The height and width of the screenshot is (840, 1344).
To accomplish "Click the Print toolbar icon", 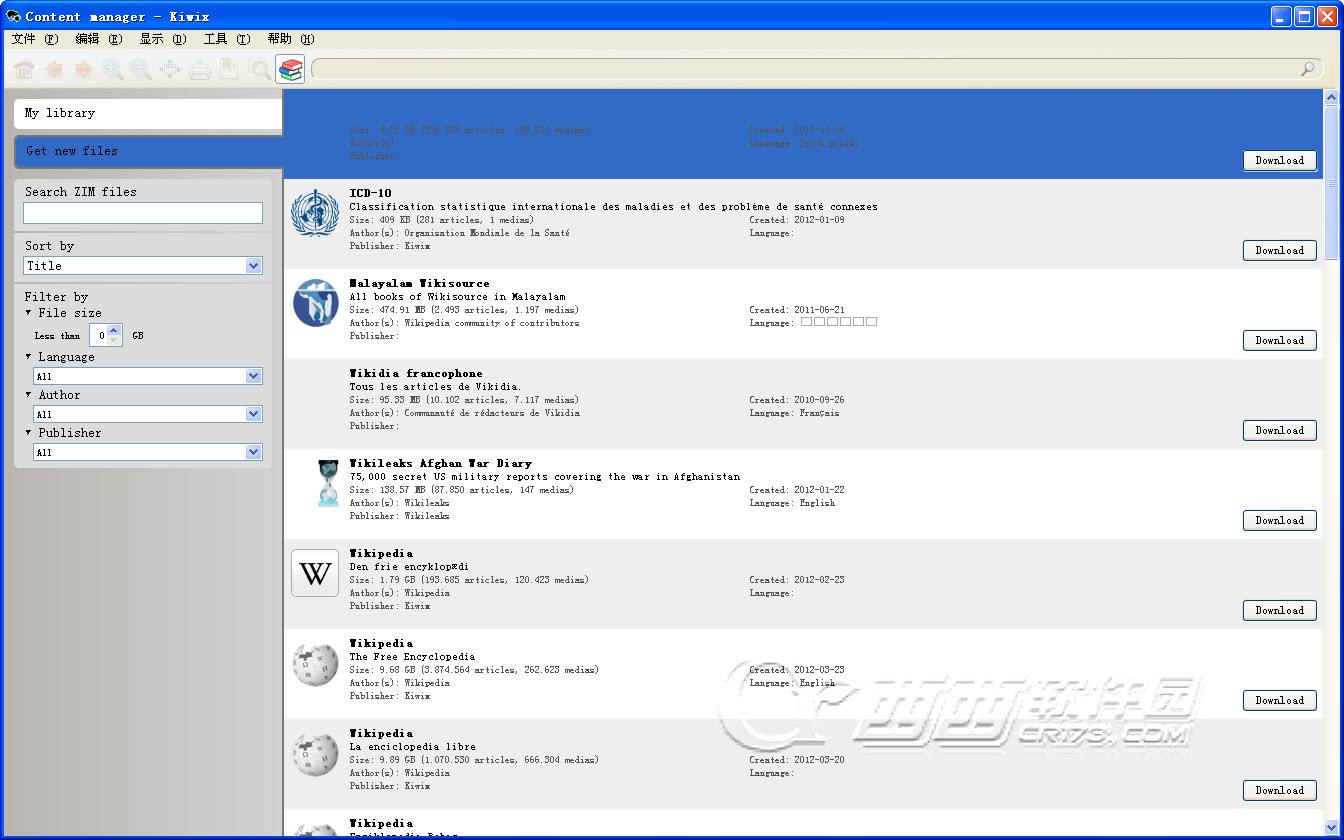I will tap(200, 69).
